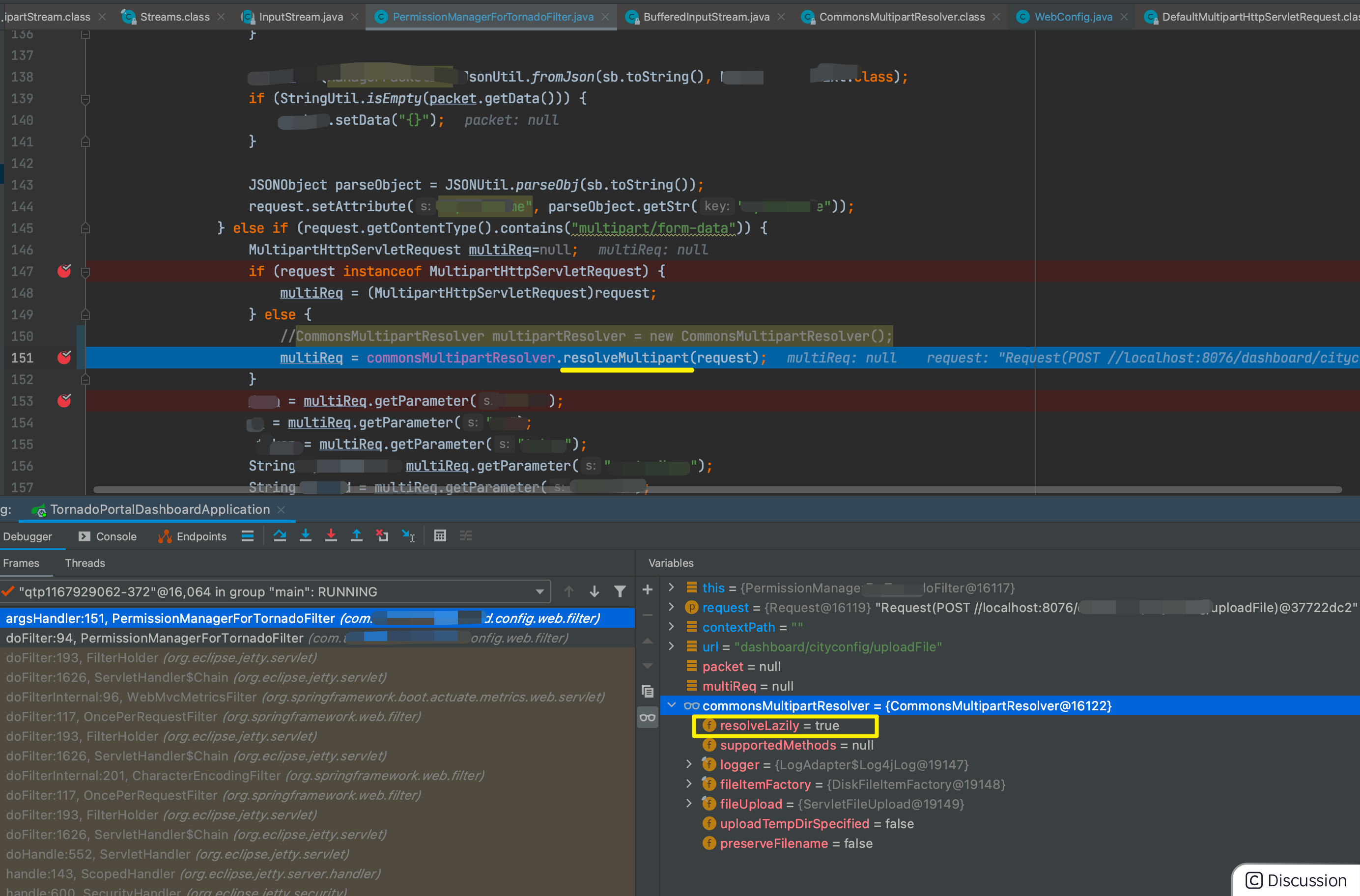Click Show Execution Point lines icon
The height and width of the screenshot is (896, 1360).
click(248, 536)
